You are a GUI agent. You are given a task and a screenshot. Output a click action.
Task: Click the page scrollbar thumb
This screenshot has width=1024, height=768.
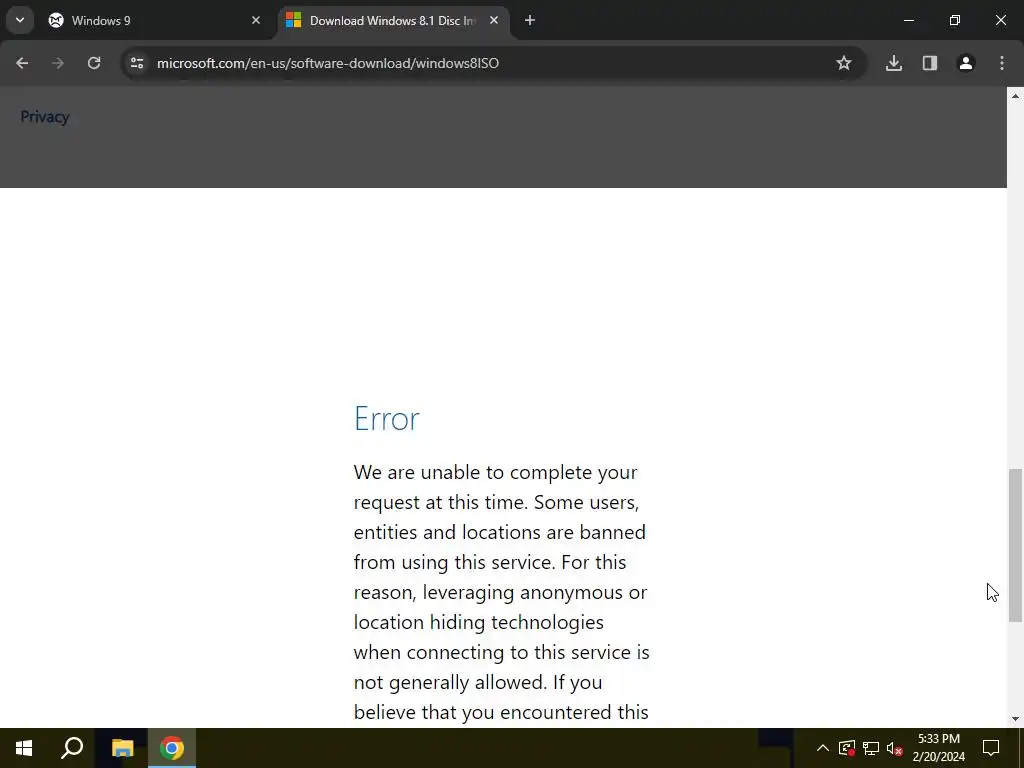point(1015,545)
